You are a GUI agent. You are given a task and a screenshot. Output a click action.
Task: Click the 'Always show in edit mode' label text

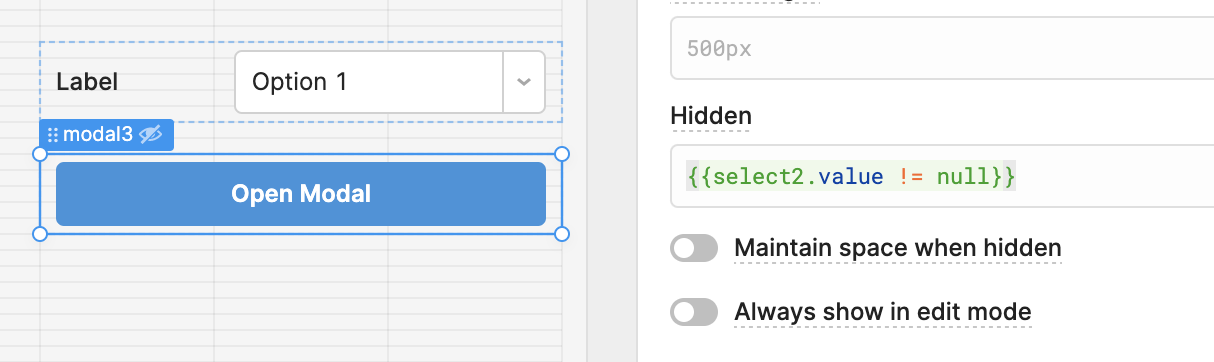pos(883,312)
